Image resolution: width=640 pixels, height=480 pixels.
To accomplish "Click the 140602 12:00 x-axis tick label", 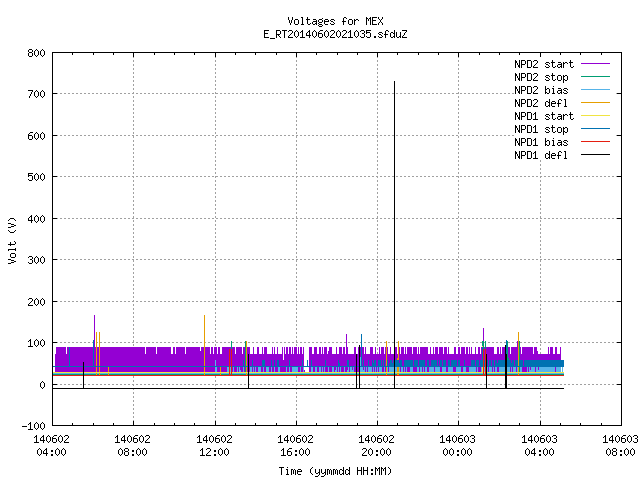I will (214, 446).
